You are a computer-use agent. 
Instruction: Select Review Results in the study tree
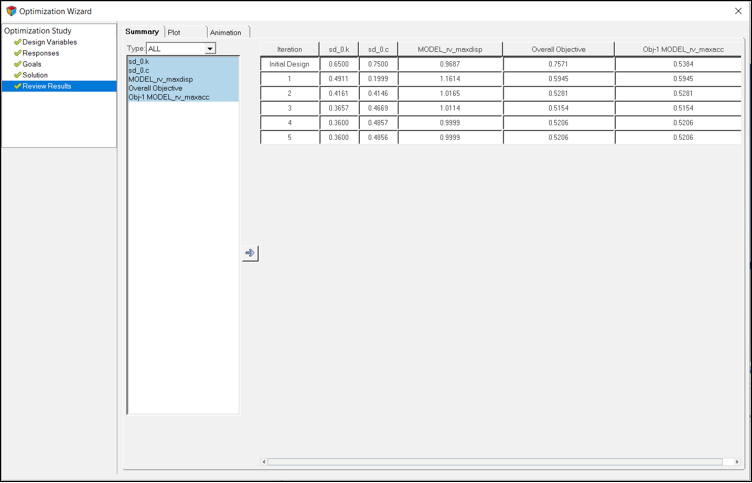[x=46, y=86]
